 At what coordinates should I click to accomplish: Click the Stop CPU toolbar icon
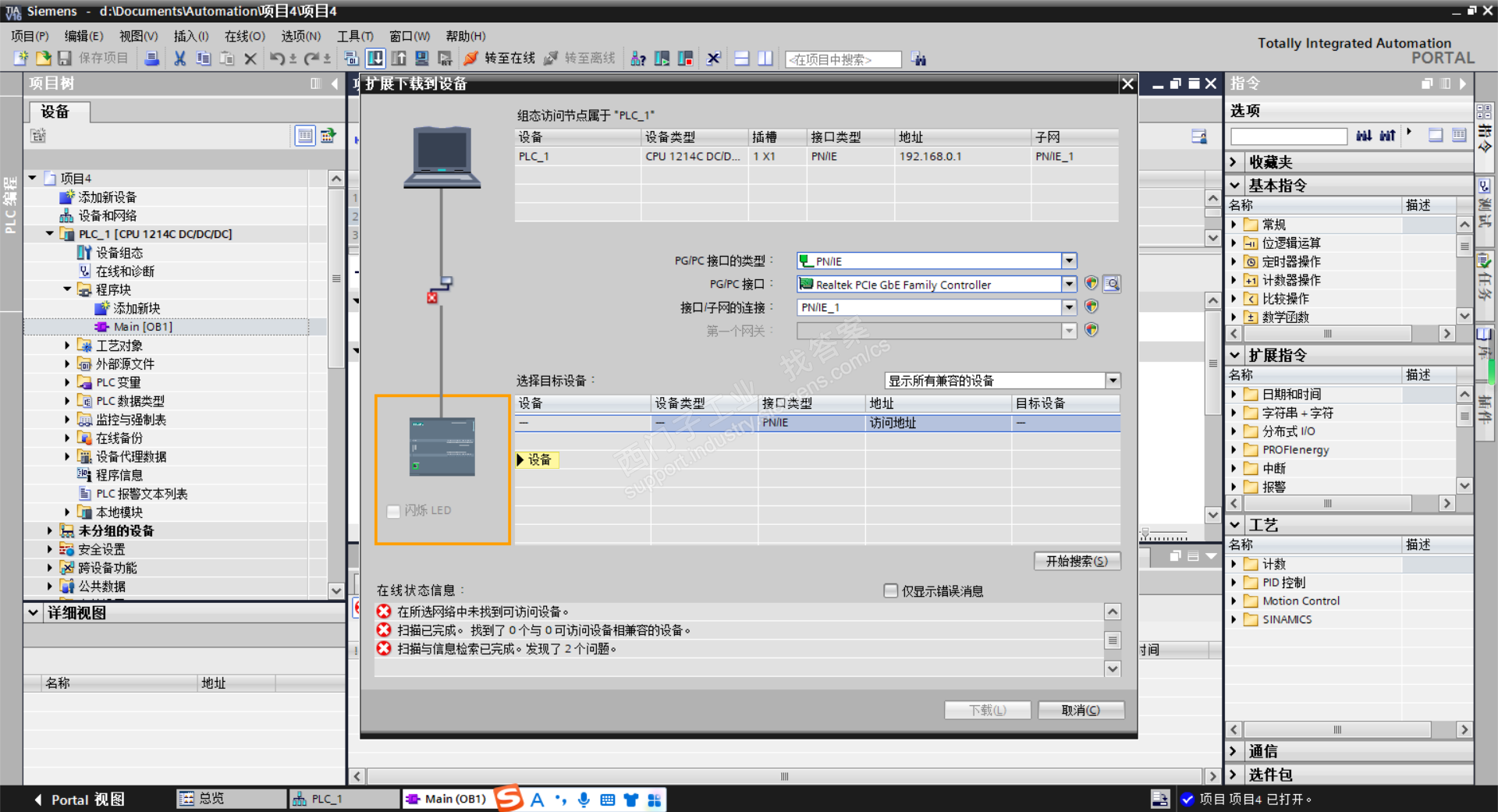(x=685, y=59)
